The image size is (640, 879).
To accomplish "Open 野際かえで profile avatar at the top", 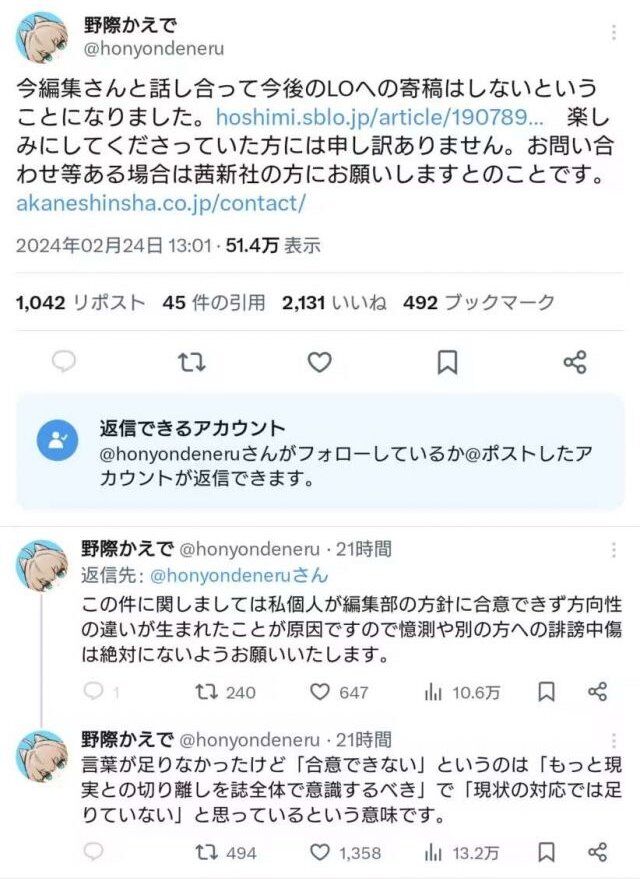I will 41,37.
